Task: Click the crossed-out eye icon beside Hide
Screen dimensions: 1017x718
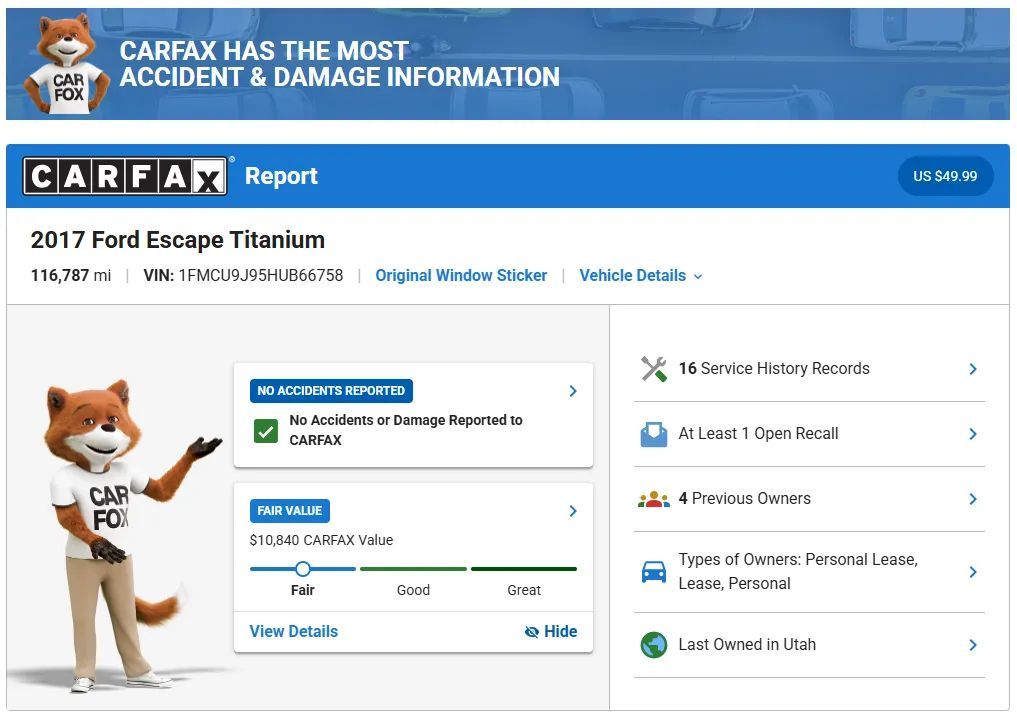Action: (x=531, y=632)
